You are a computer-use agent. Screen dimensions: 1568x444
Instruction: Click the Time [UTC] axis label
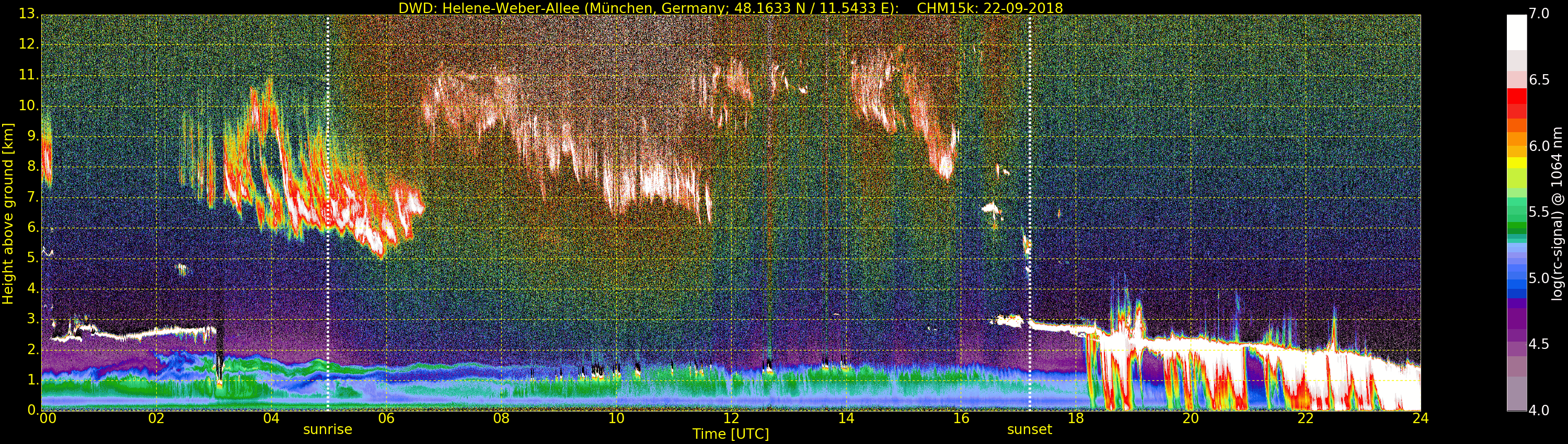coord(731,434)
